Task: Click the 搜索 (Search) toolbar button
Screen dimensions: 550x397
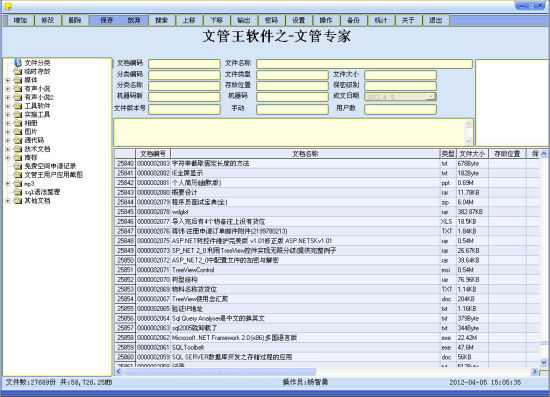Action: pos(161,20)
